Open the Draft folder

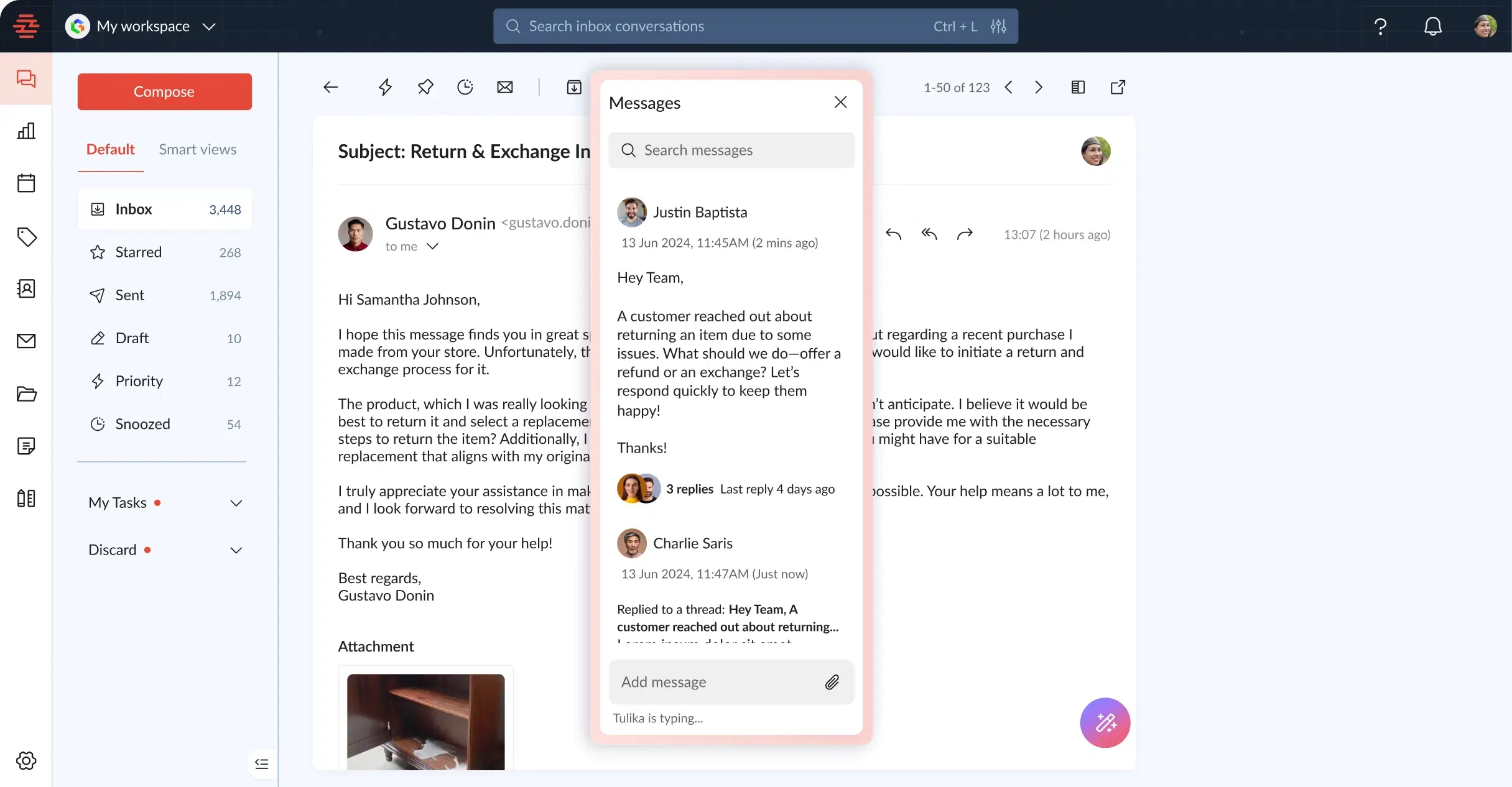165,338
